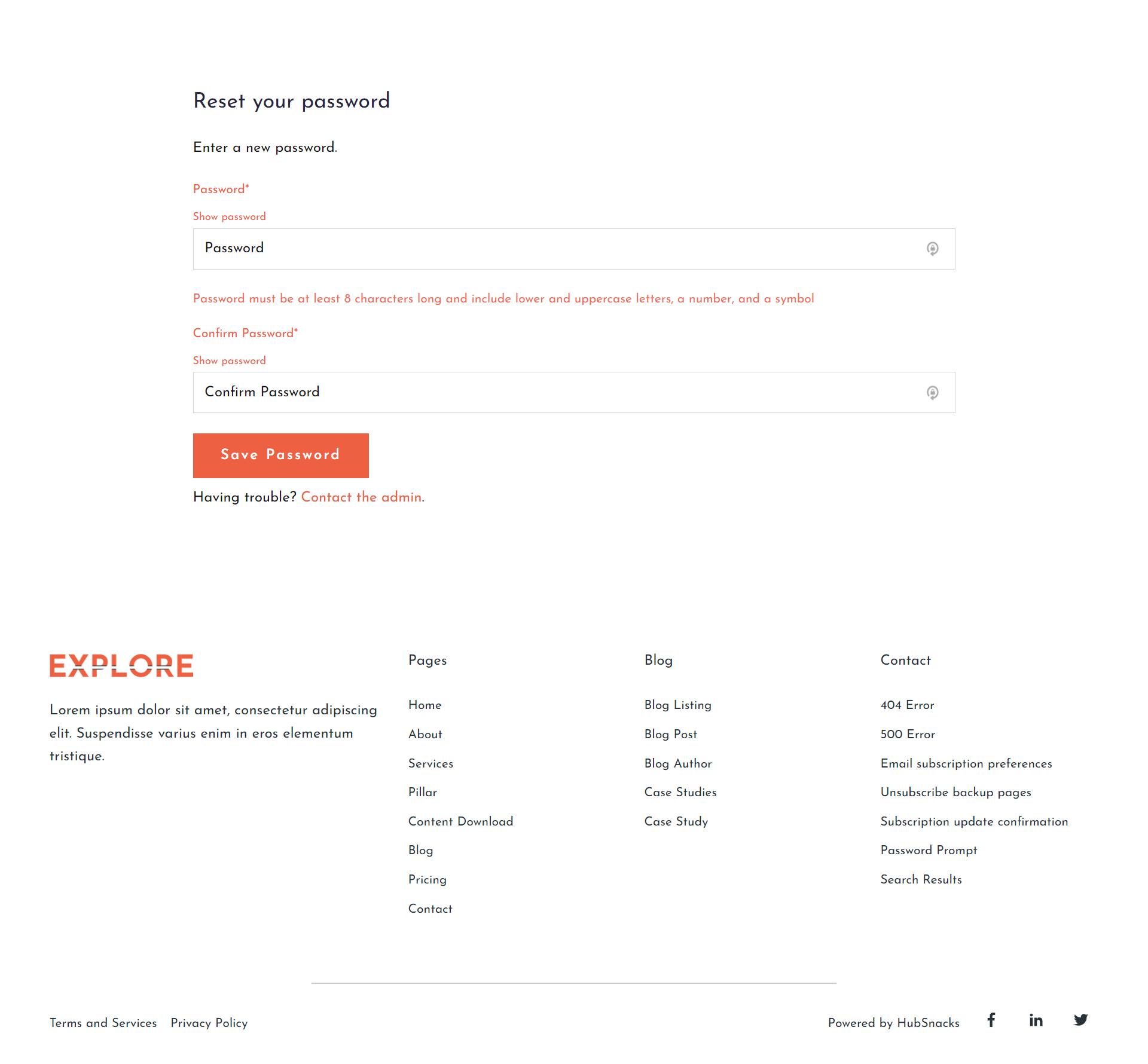Screen dimensions: 1148x1064
Task: Open the Privacy Policy link
Action: click(209, 1023)
